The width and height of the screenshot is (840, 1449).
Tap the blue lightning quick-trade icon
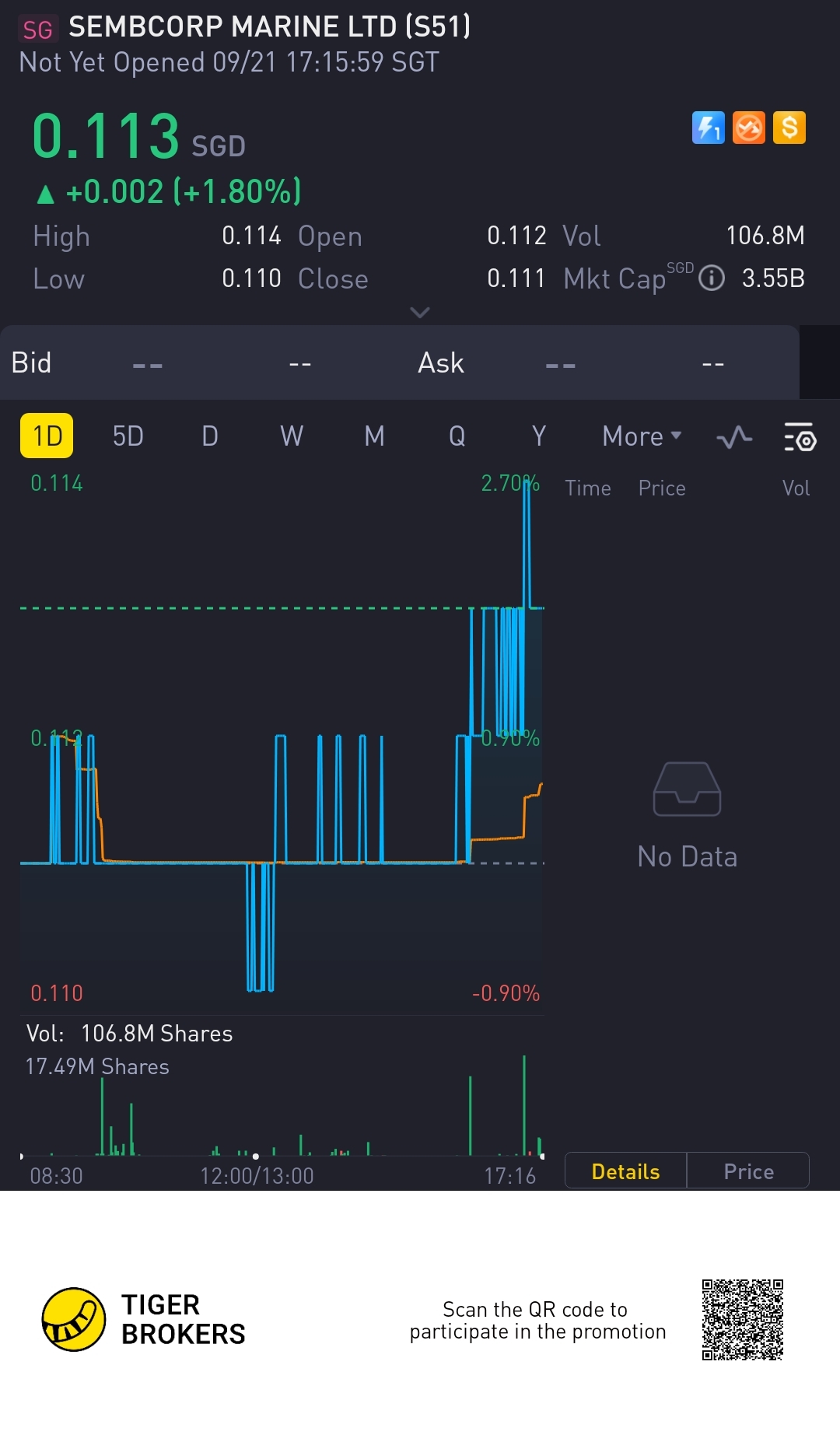tap(708, 128)
